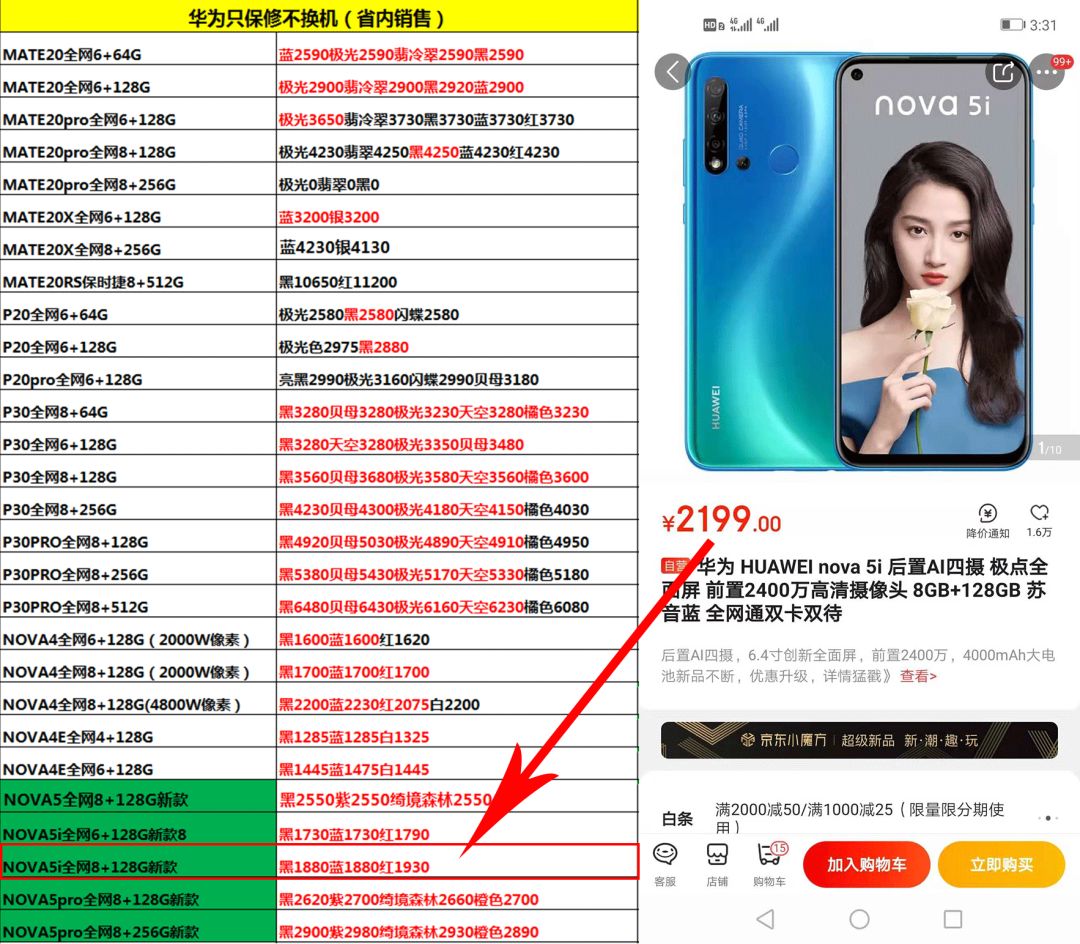Select cell MATE20全网6+128G
Screen dimensions: 1080x944
pyautogui.click(x=138, y=82)
